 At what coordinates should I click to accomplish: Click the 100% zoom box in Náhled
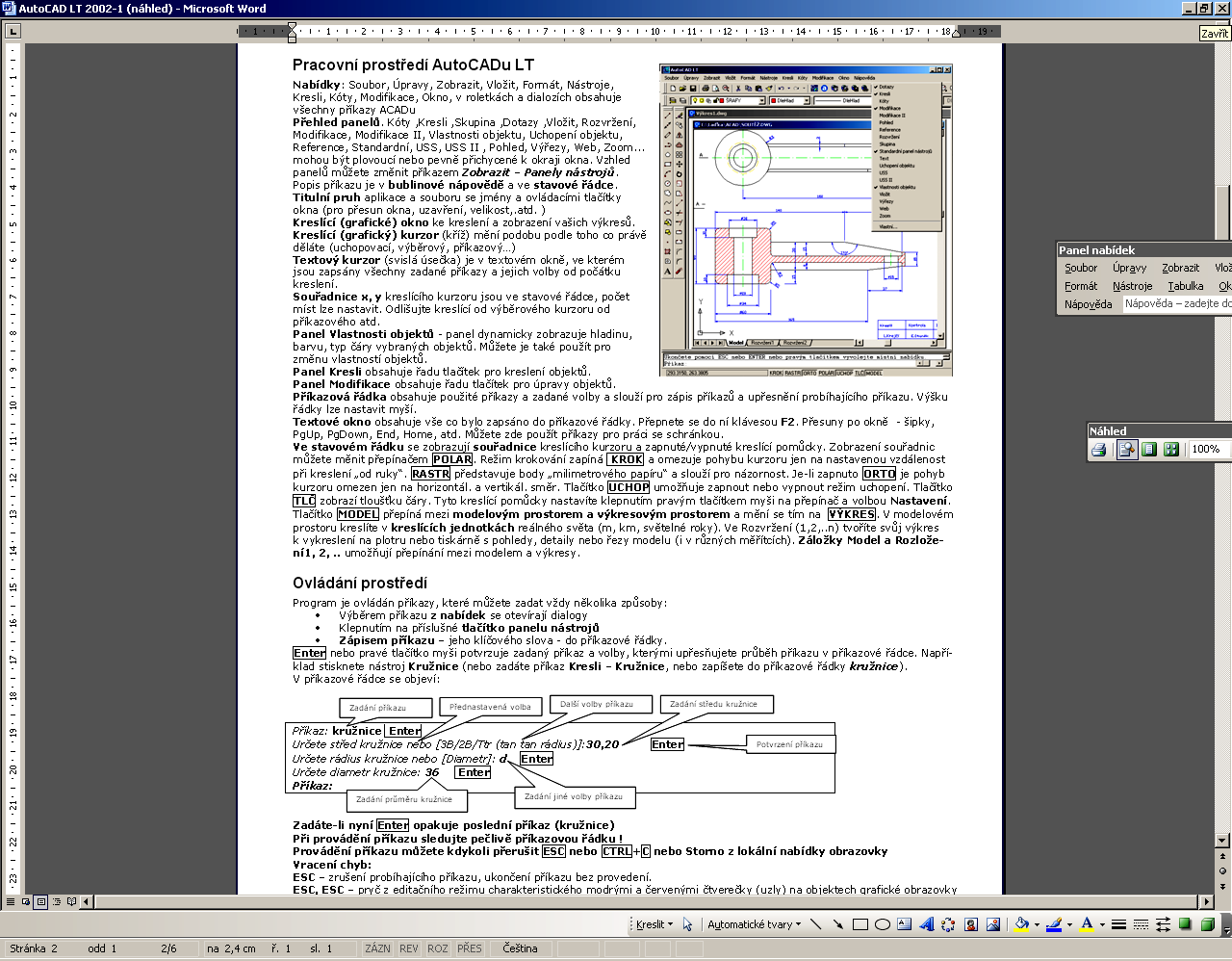[x=1210, y=449]
